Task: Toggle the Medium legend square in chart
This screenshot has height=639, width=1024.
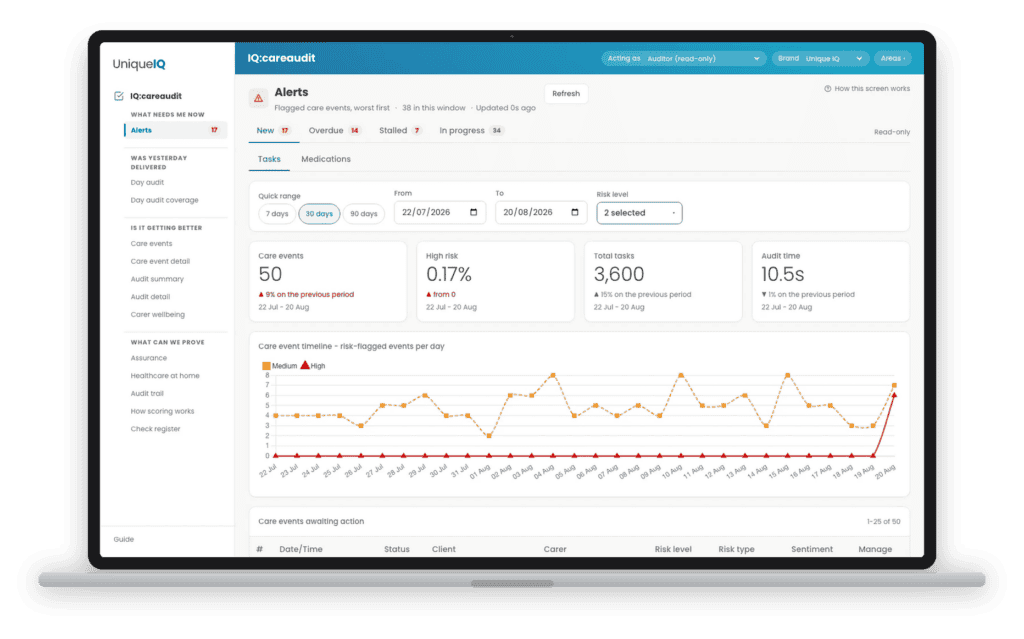Action: click(x=266, y=366)
